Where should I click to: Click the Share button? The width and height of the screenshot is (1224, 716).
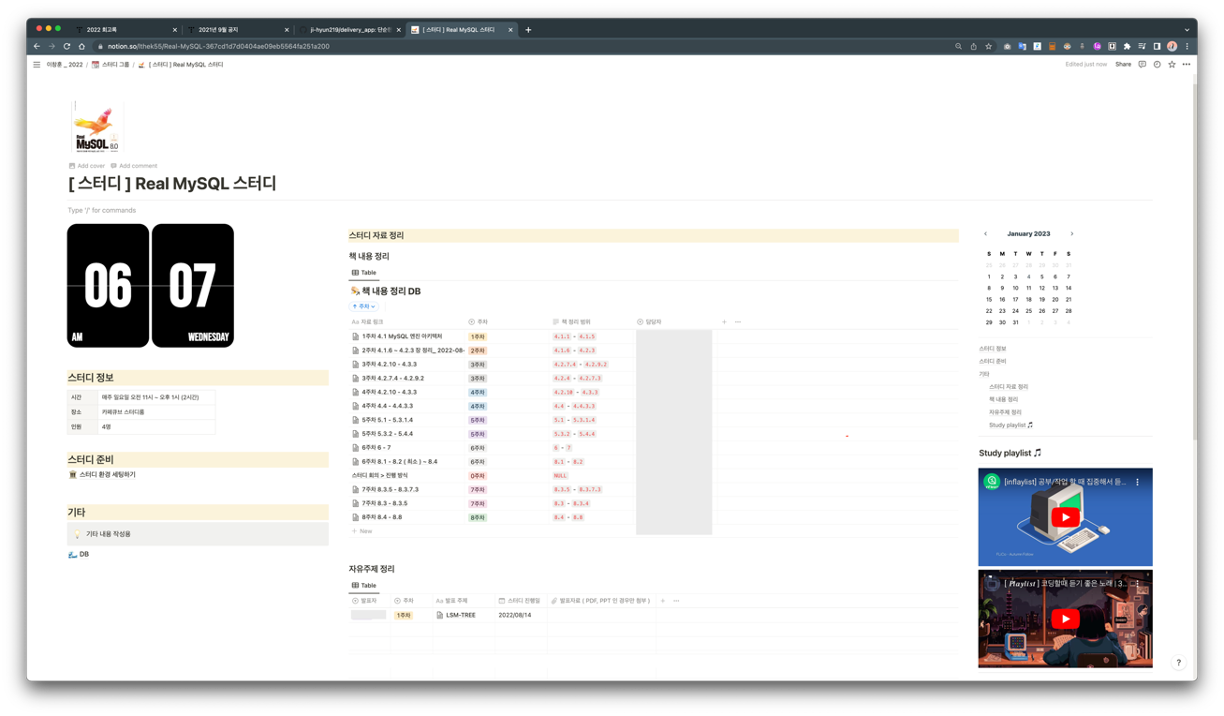[1123, 65]
